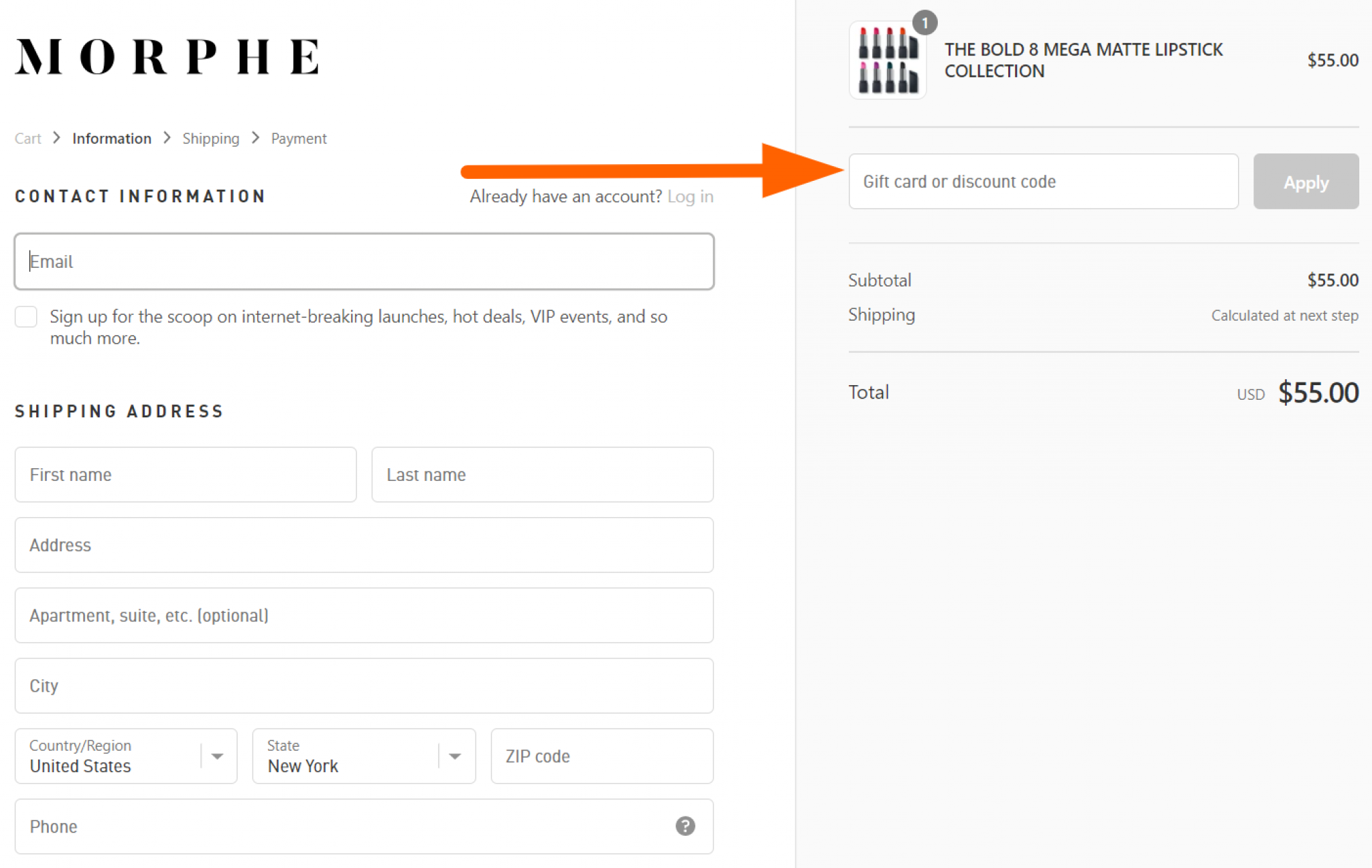The width and height of the screenshot is (1372, 868).
Task: Click the Morphe logo
Action: click(x=167, y=56)
